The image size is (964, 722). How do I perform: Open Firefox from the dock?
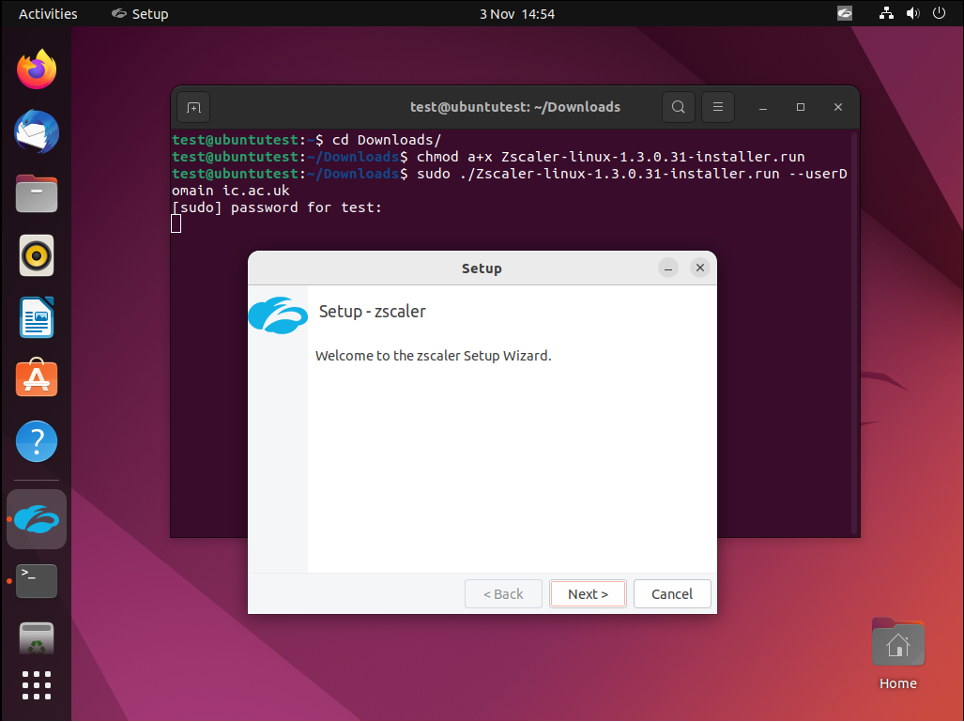[37, 70]
